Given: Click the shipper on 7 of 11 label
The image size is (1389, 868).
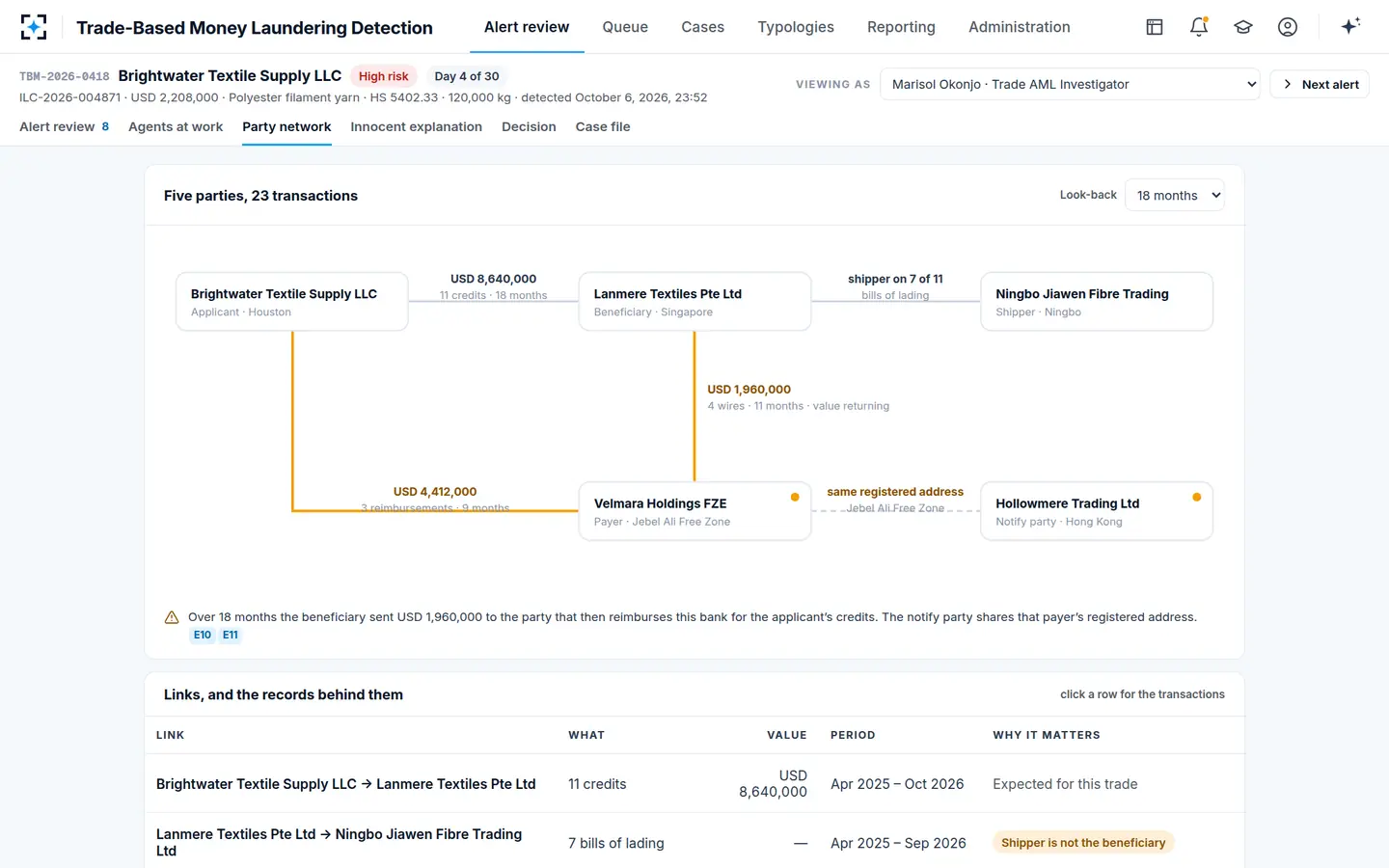Looking at the screenshot, I should [x=895, y=279].
